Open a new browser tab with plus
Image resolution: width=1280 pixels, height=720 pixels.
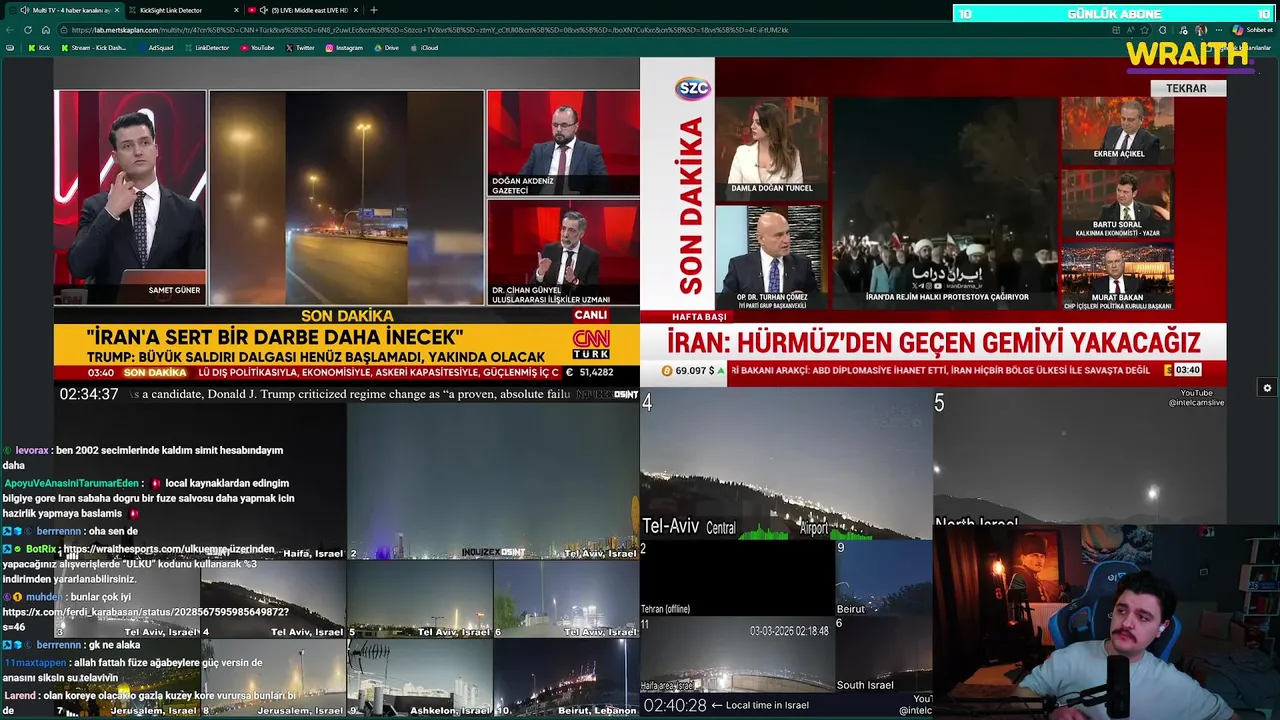tap(374, 10)
